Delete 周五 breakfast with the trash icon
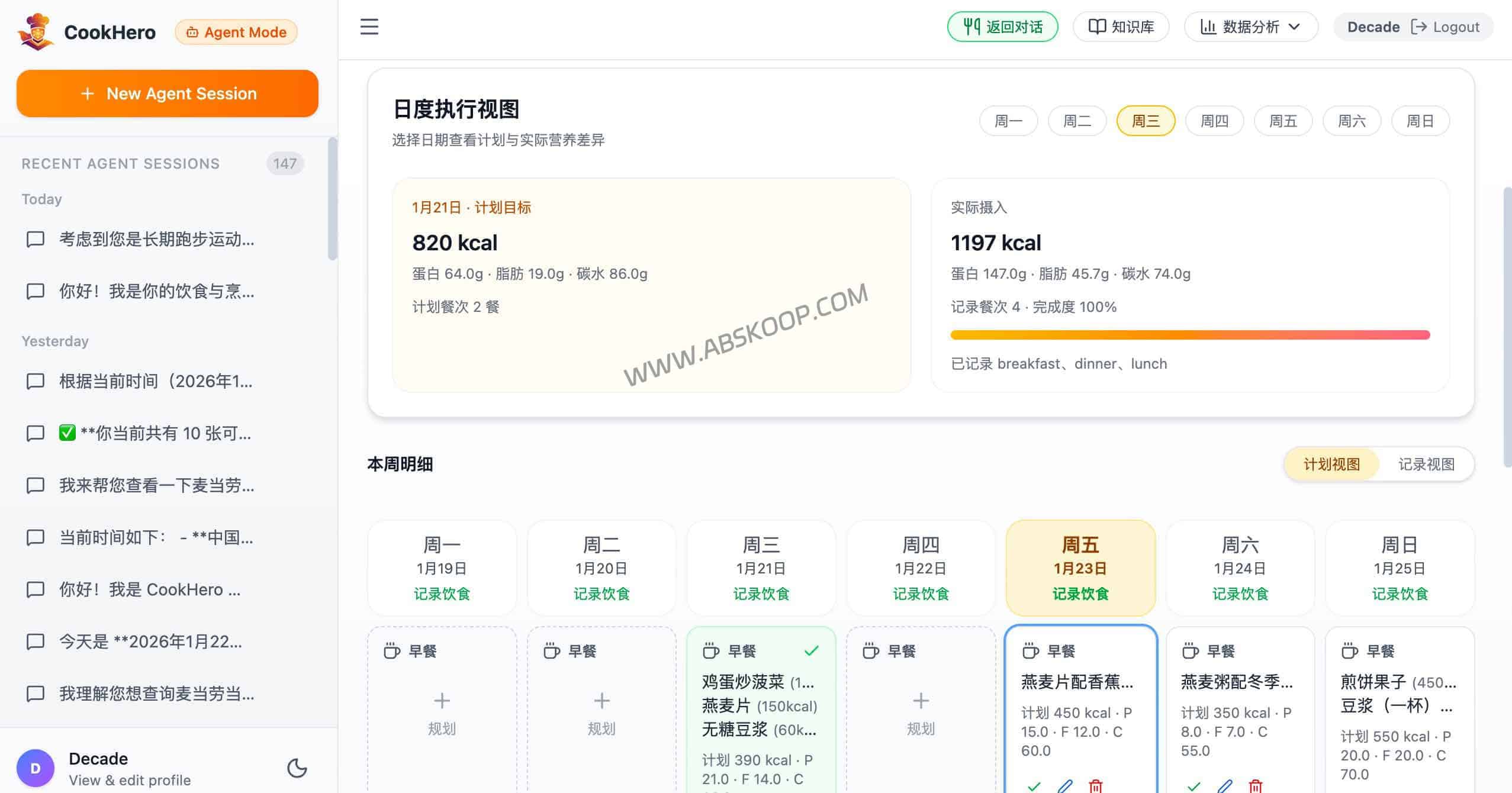This screenshot has width=1512, height=793. tap(1095, 786)
